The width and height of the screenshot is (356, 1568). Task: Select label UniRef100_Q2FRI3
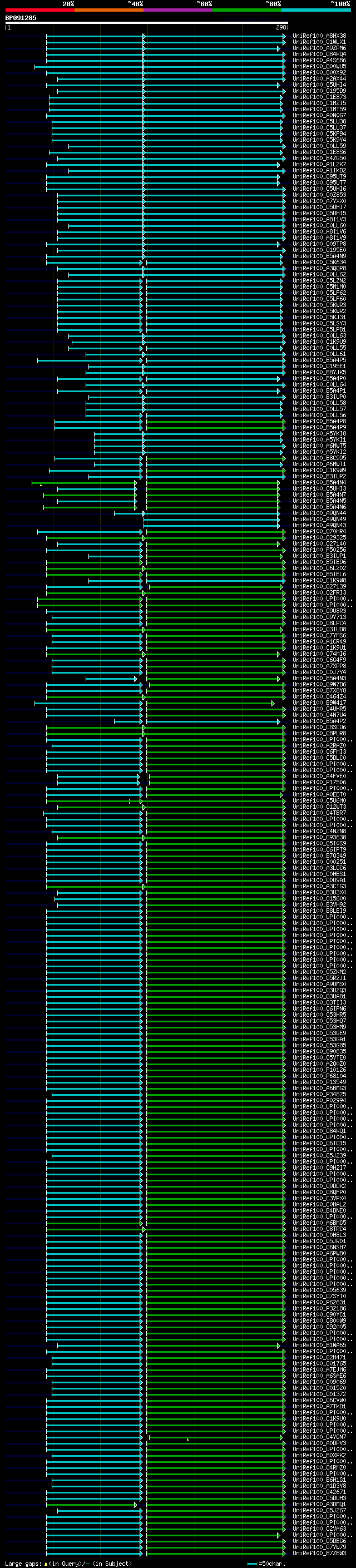tap(319, 592)
